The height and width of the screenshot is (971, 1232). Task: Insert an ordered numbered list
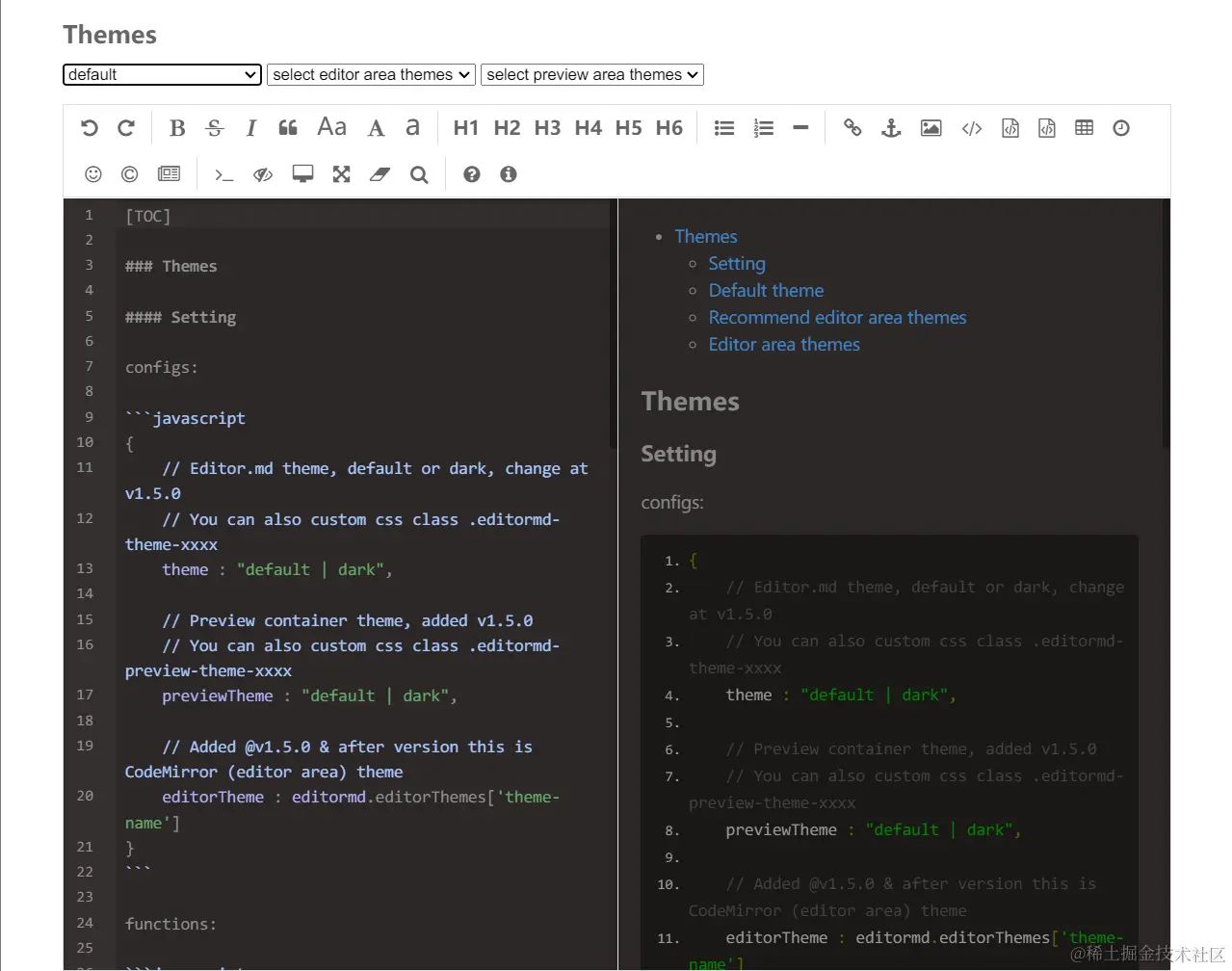[x=764, y=128]
